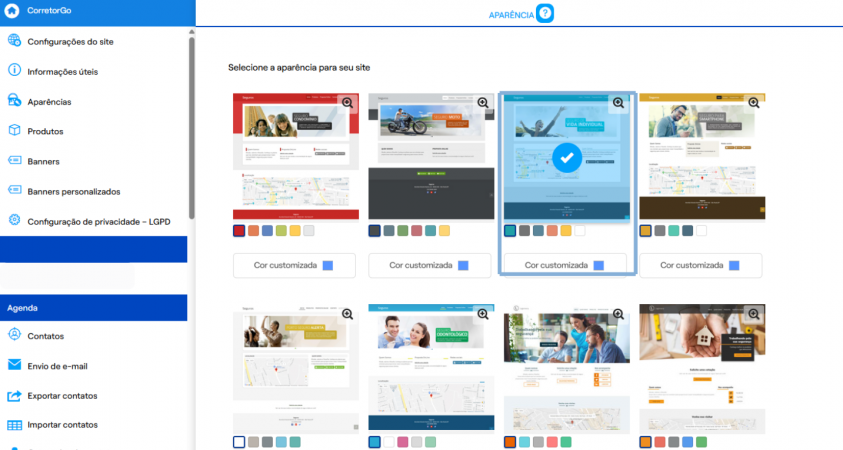Open Contatos in the sidebar
The height and width of the screenshot is (450, 843).
46,336
